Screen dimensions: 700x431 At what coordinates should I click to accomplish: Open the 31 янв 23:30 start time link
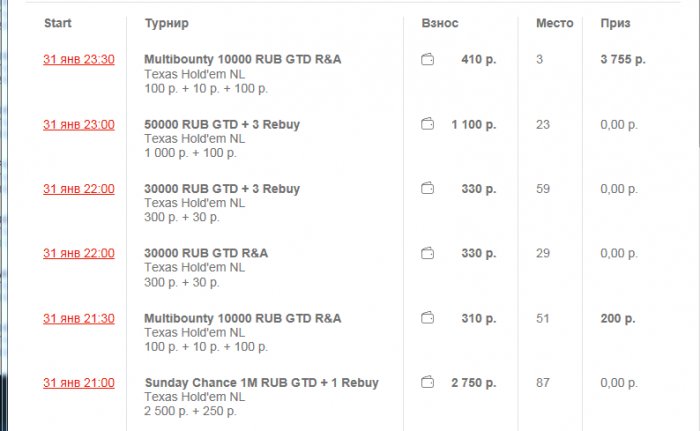pos(78,60)
